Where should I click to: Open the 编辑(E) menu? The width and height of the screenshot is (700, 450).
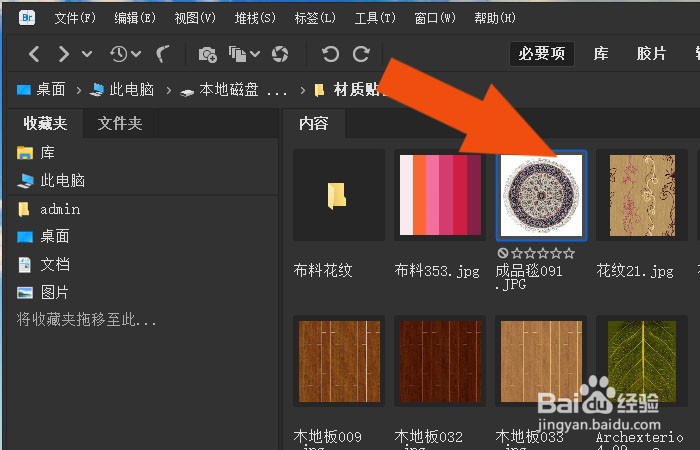point(135,18)
